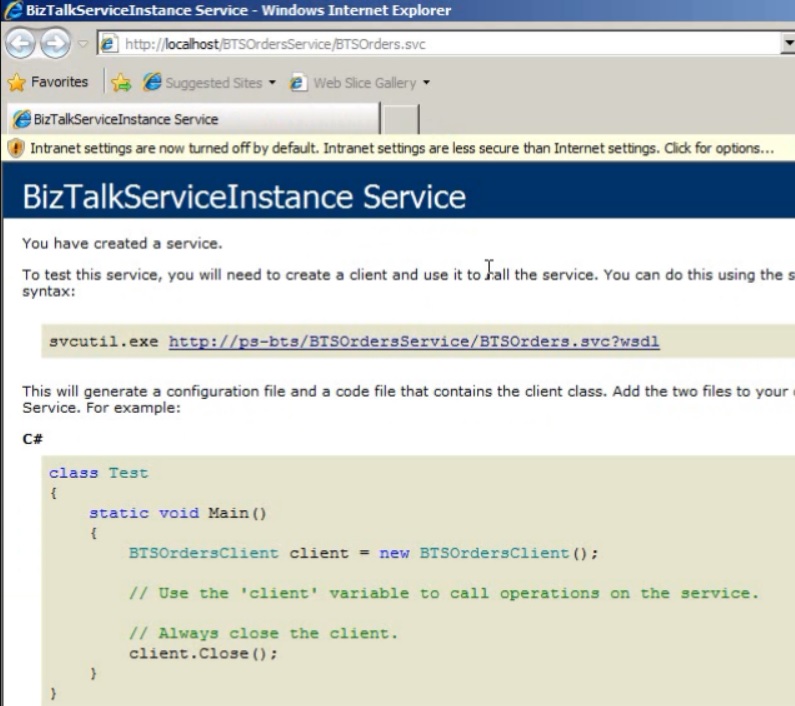Viewport: 795px width, 706px height.
Task: Click the 'client.Close();' code line
Action: (203, 653)
